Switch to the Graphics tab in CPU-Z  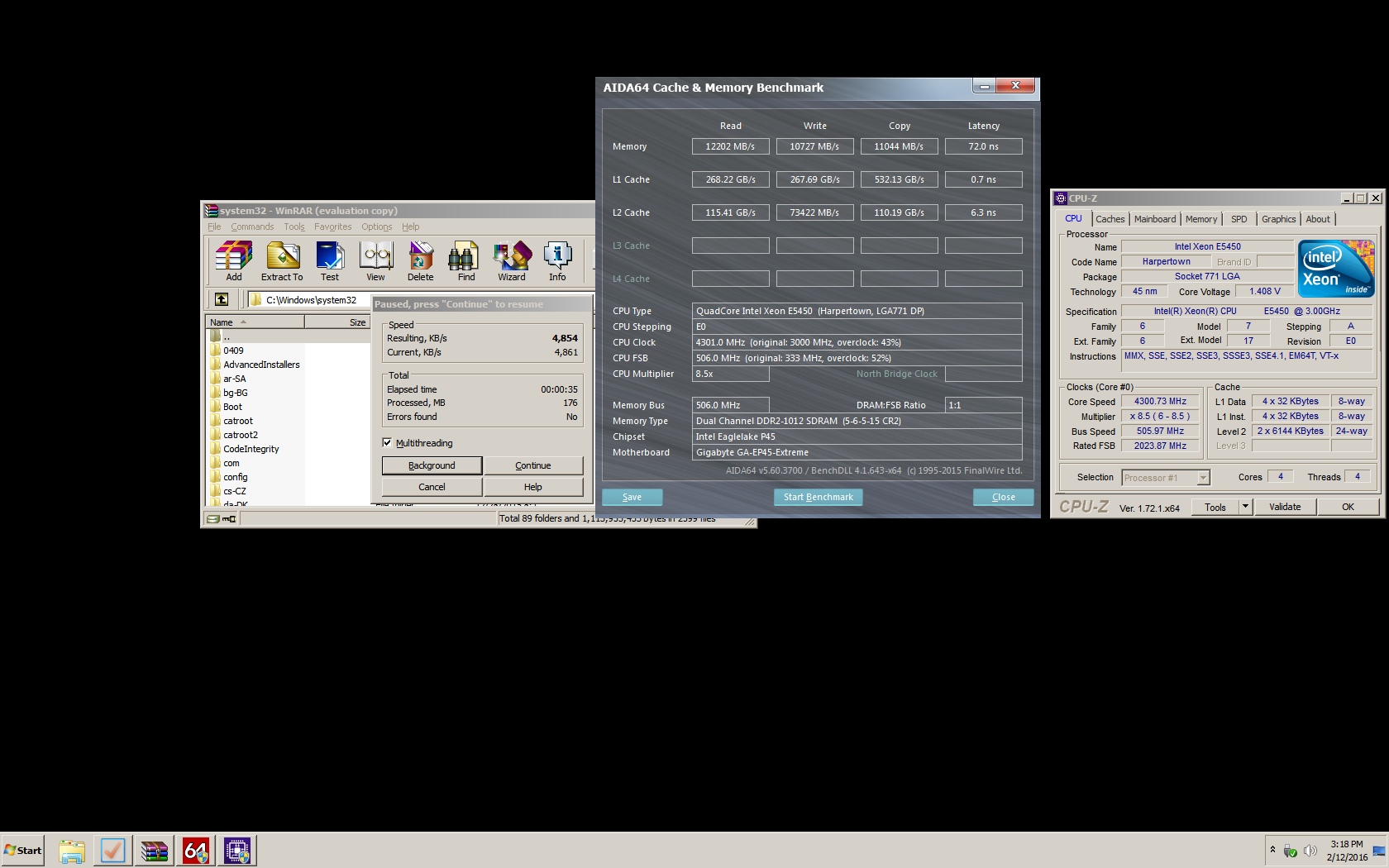point(1279,219)
